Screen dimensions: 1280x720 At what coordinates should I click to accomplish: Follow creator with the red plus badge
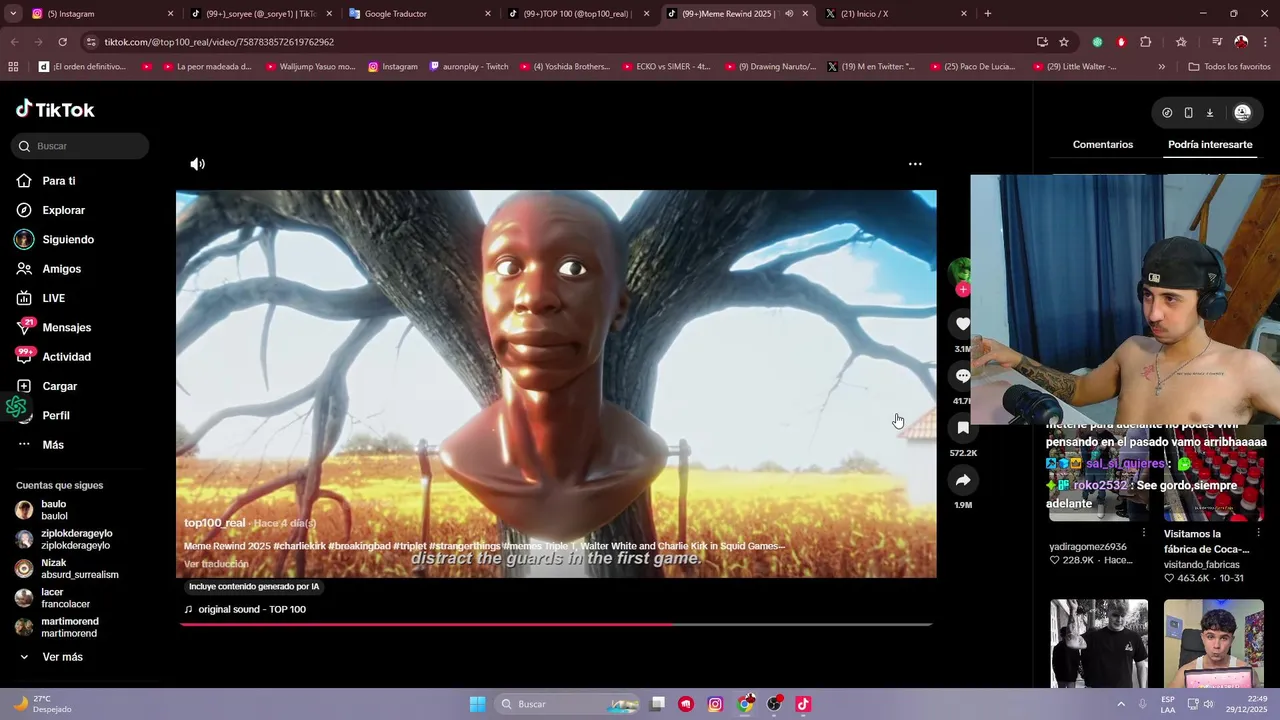click(962, 290)
